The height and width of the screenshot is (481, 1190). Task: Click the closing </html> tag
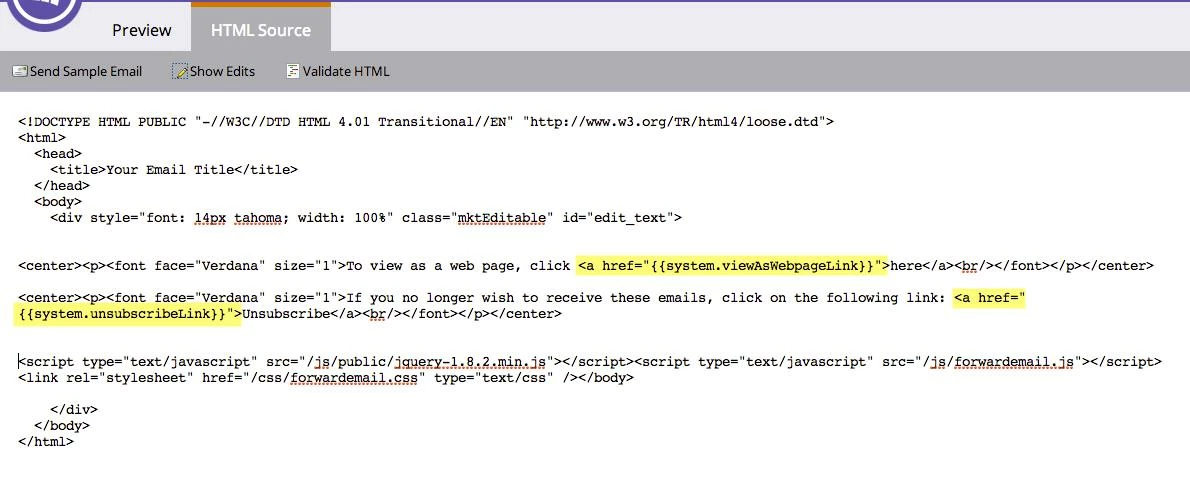(46, 442)
